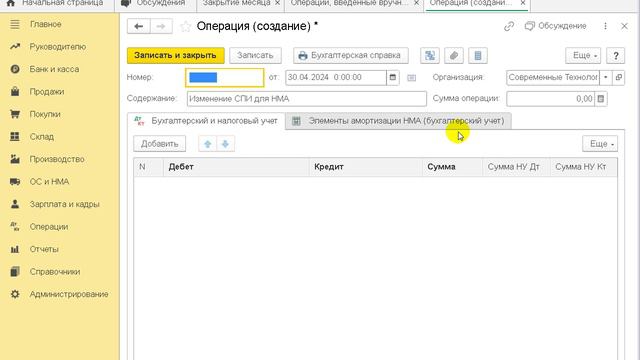Open Склад section
This screenshot has height=360, width=640.
41,137
